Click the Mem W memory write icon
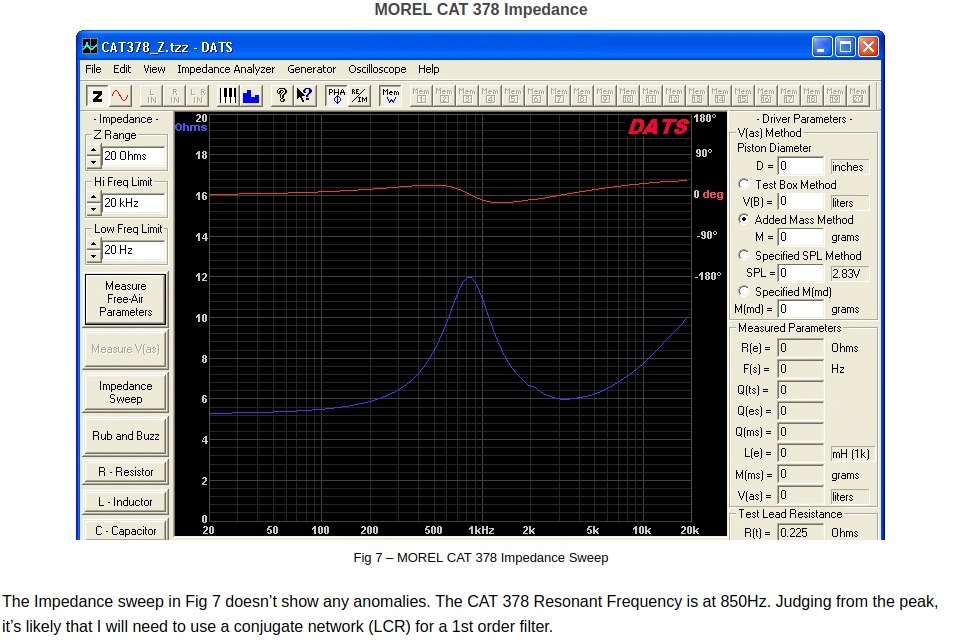This screenshot has width=957, height=640. (391, 96)
